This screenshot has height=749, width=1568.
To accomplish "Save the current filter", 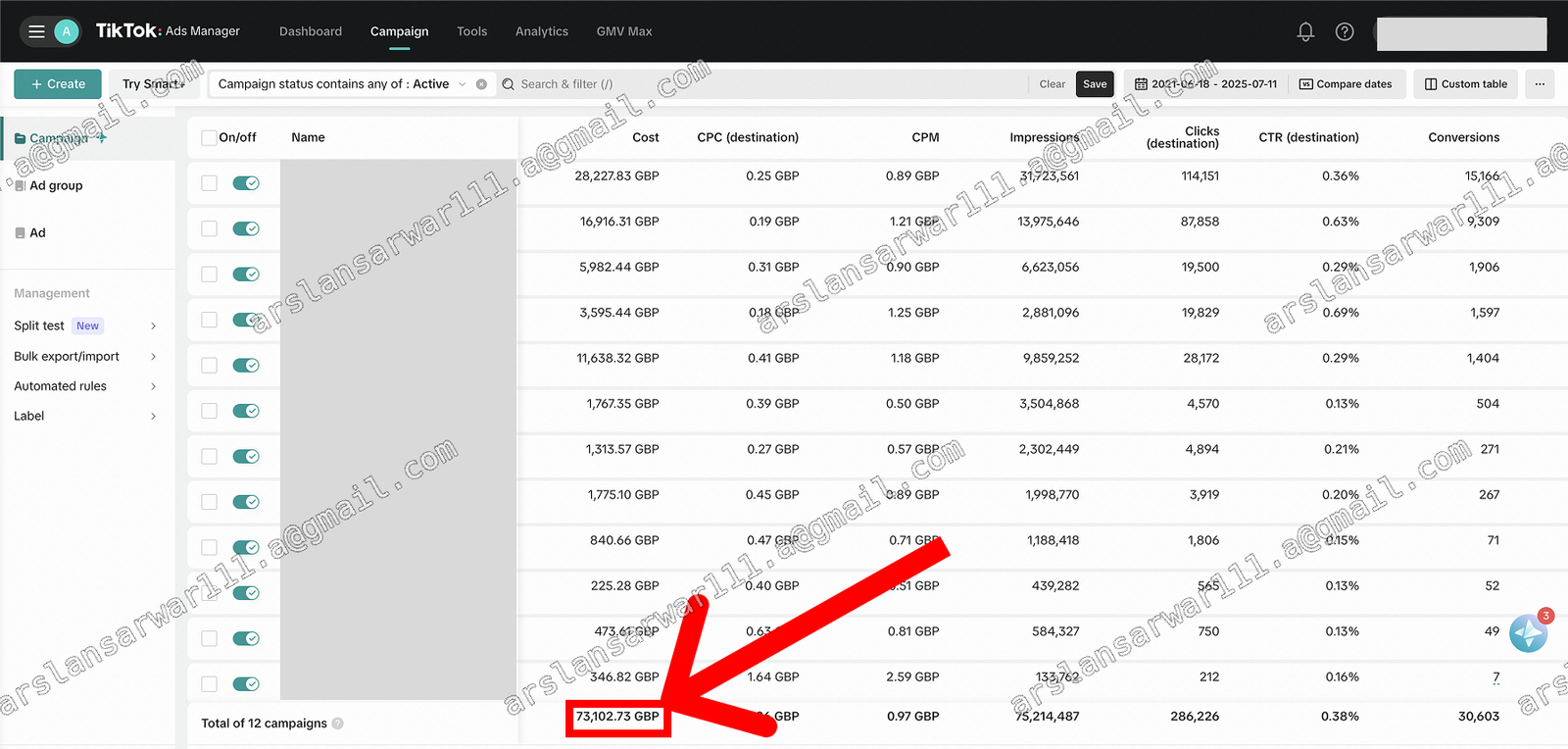I will 1095,84.
